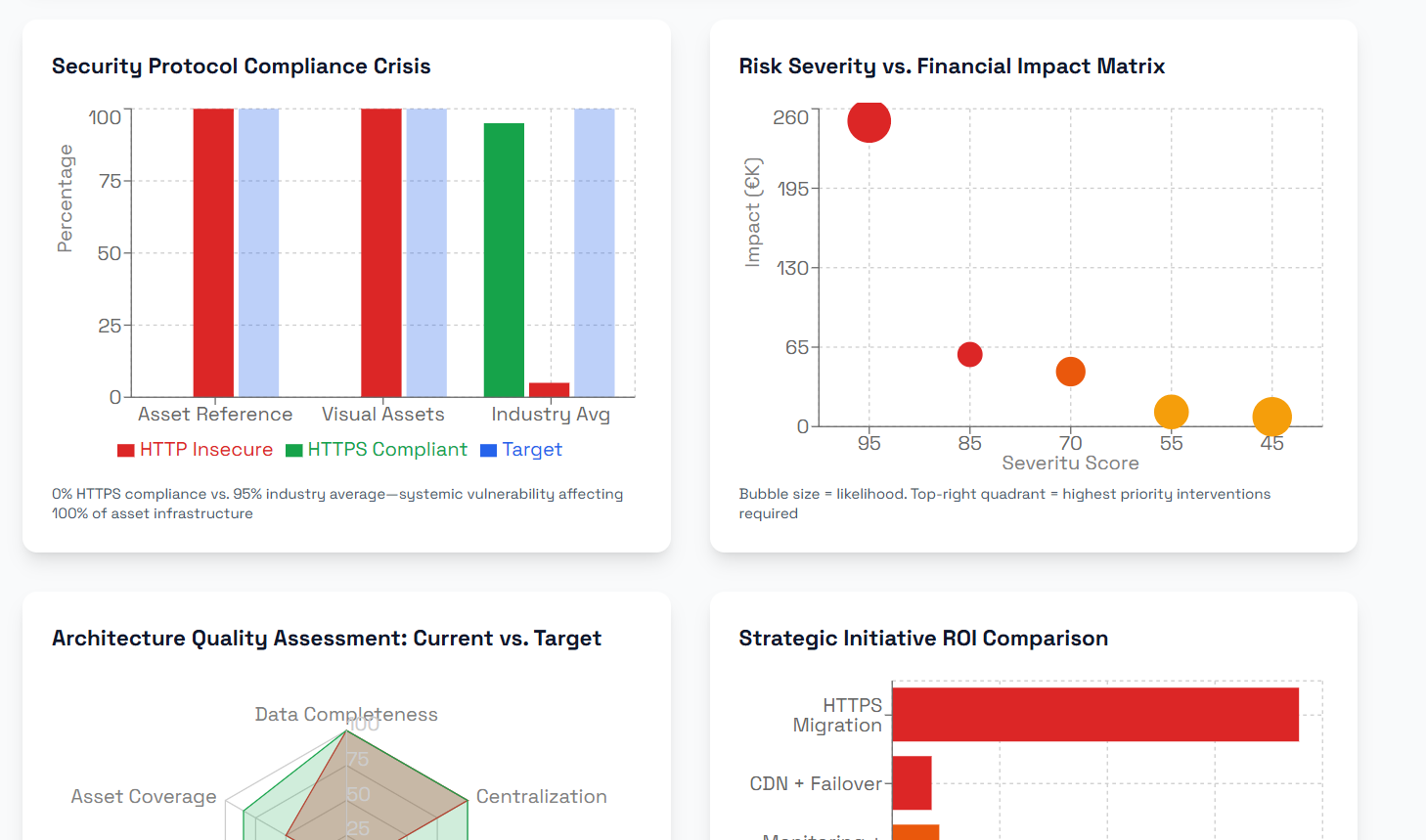This screenshot has width=1426, height=840.
Task: Select the short red bar for Industry Avg
Action: 549,390
